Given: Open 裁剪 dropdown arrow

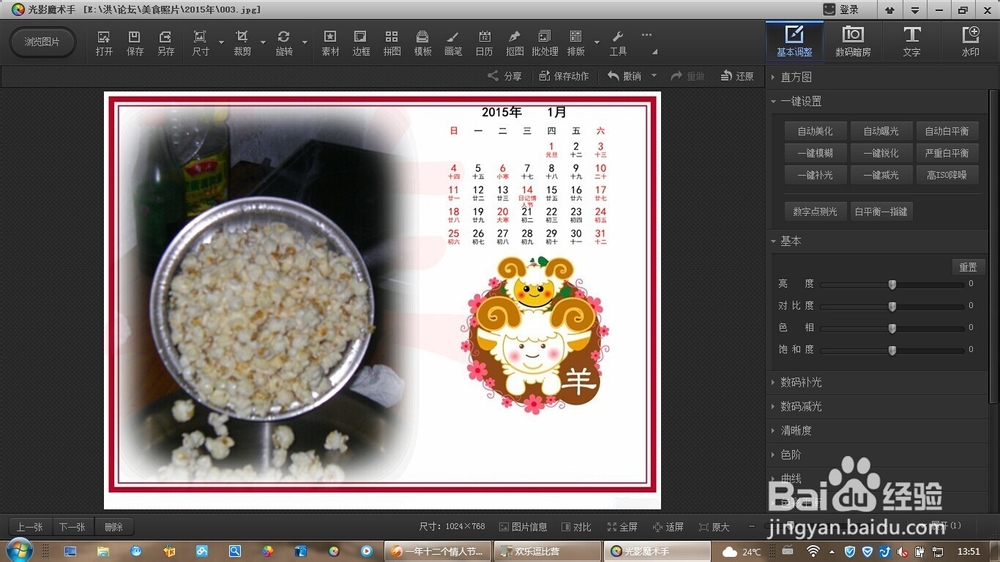Looking at the screenshot, I should click(x=263, y=43).
